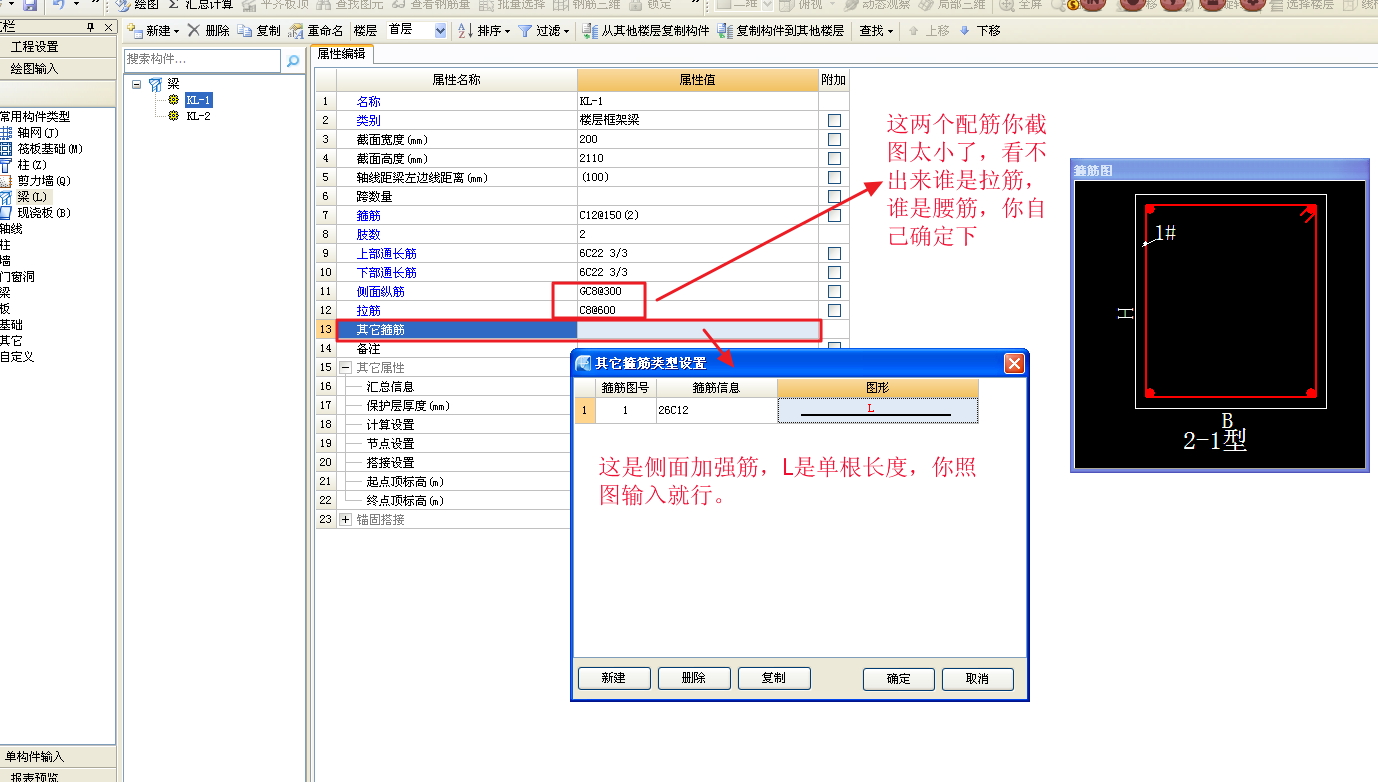1378x782 pixels.
Task: Click the 下移 down arrow icon
Action: tap(964, 31)
